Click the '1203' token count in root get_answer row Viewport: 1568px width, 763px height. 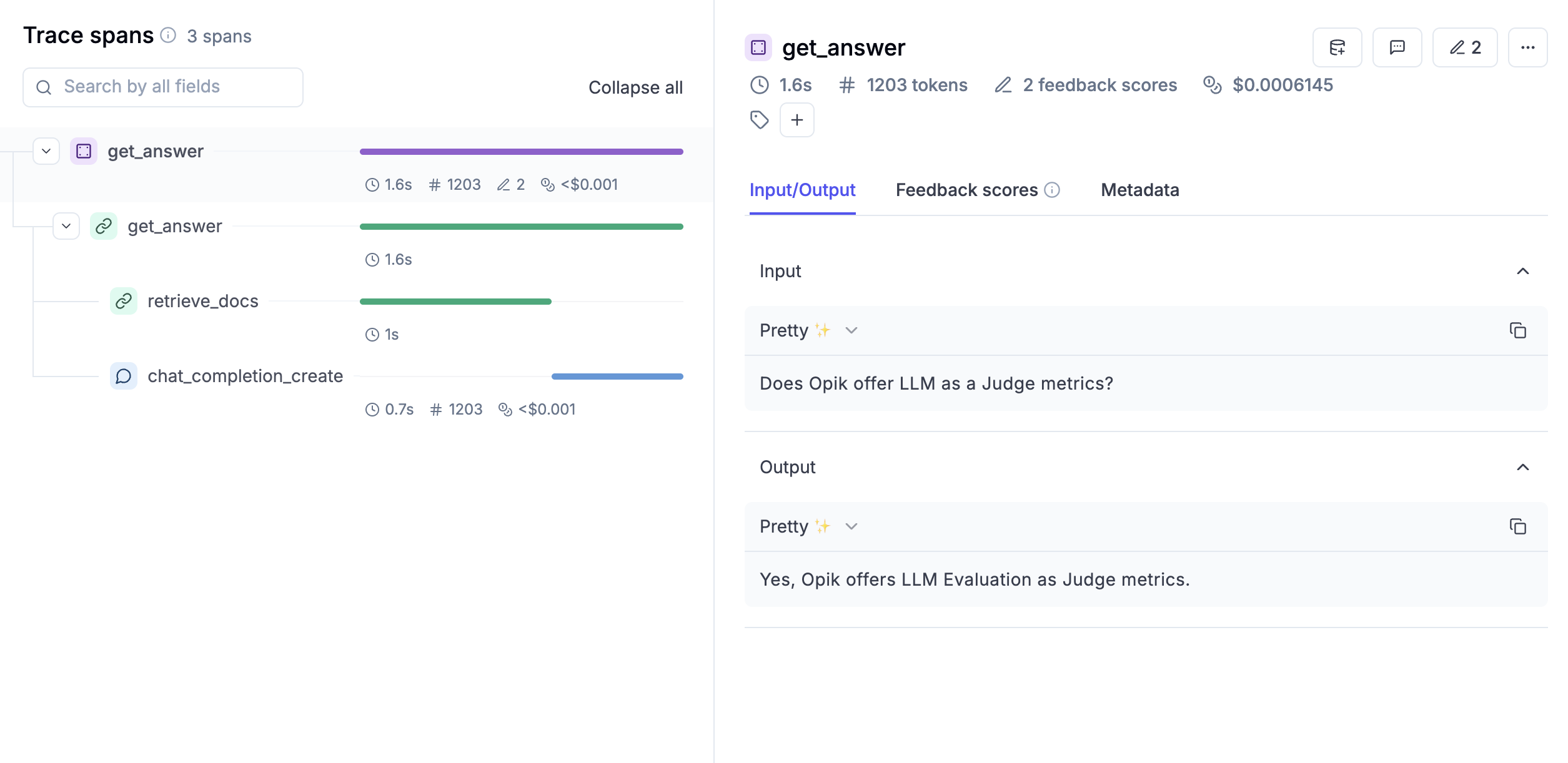coord(464,184)
